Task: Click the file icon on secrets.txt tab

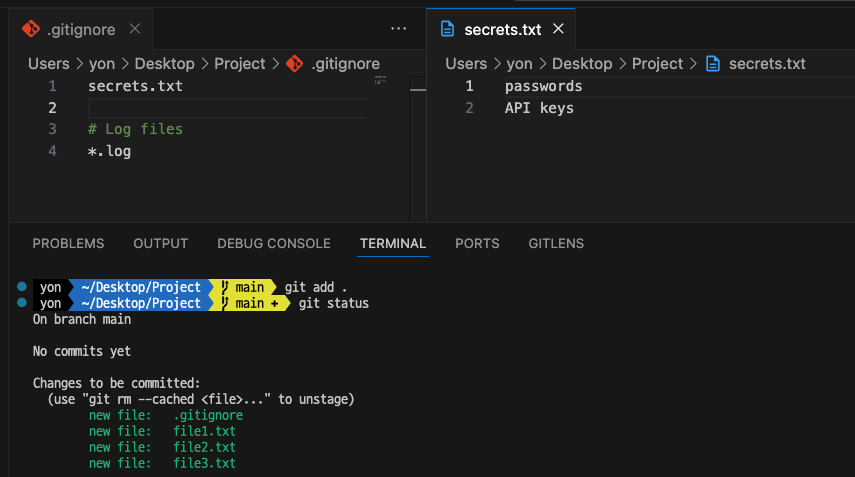Action: 449,29
